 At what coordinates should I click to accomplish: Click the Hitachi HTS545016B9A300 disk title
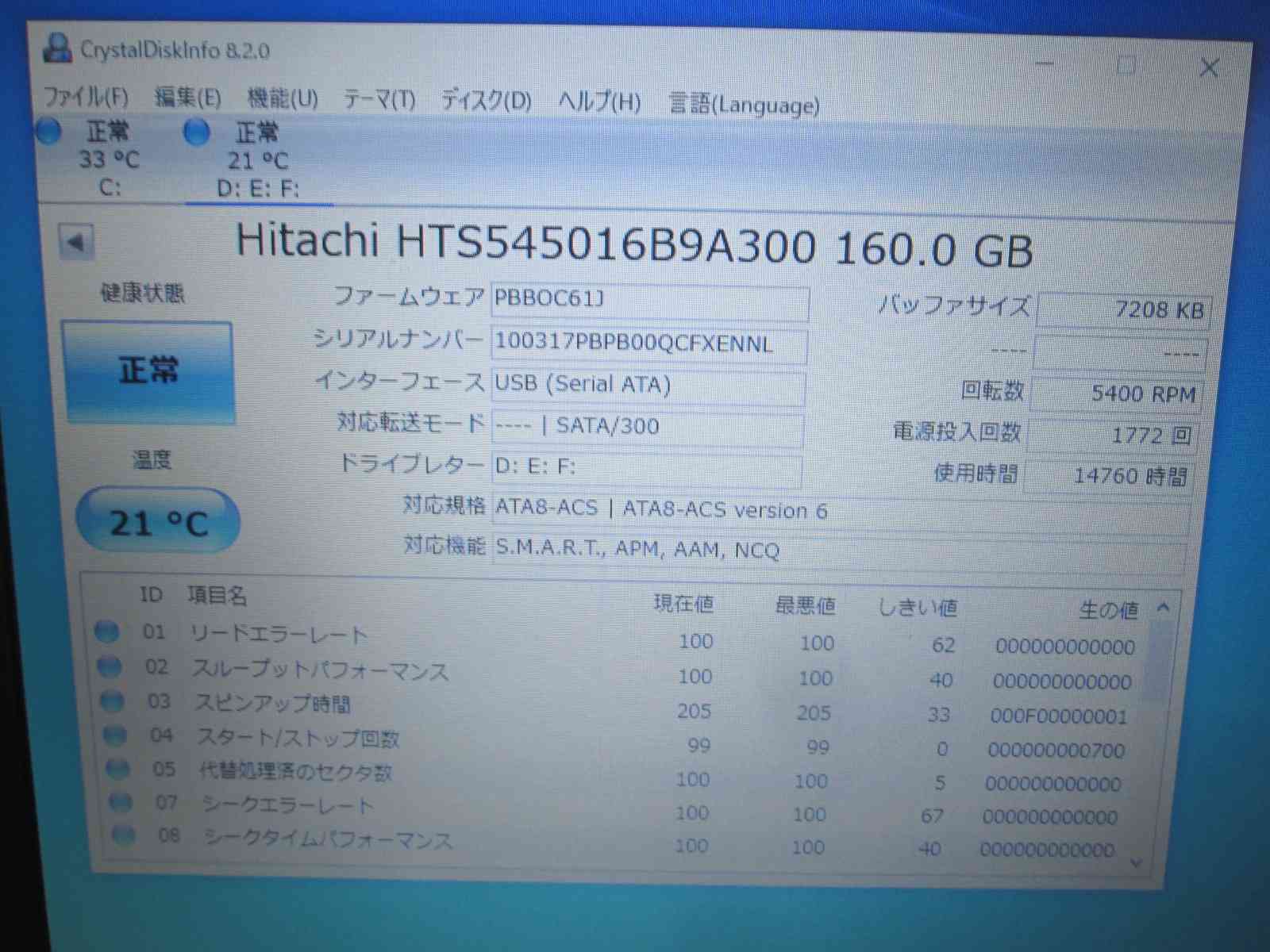(x=635, y=246)
